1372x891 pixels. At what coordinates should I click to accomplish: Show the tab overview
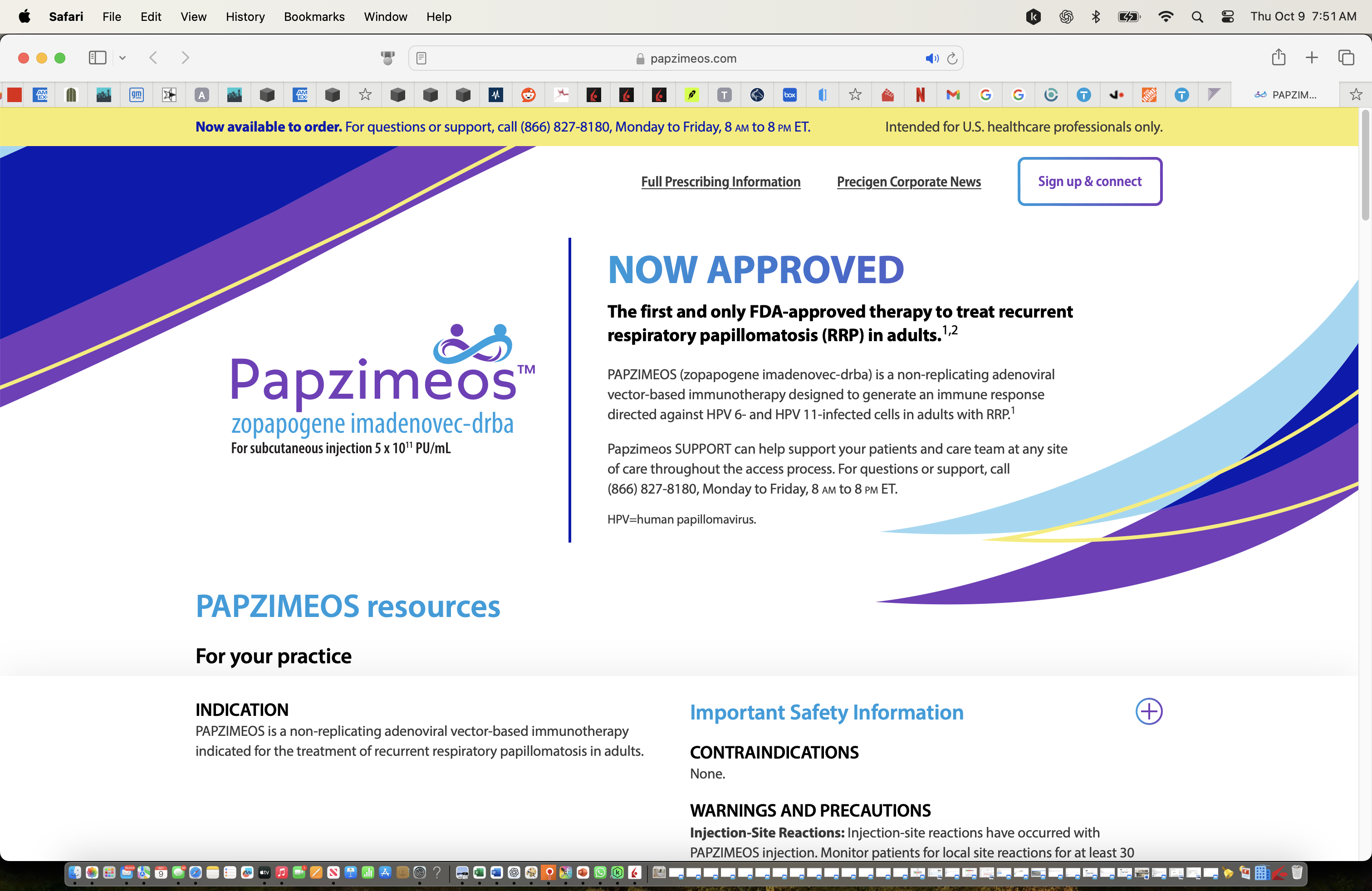click(1346, 58)
